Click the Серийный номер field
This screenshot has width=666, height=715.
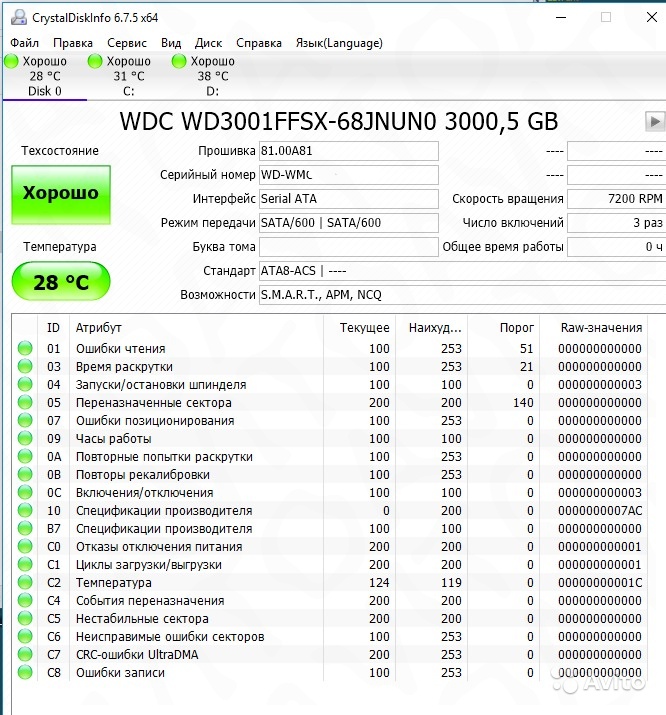(x=349, y=175)
